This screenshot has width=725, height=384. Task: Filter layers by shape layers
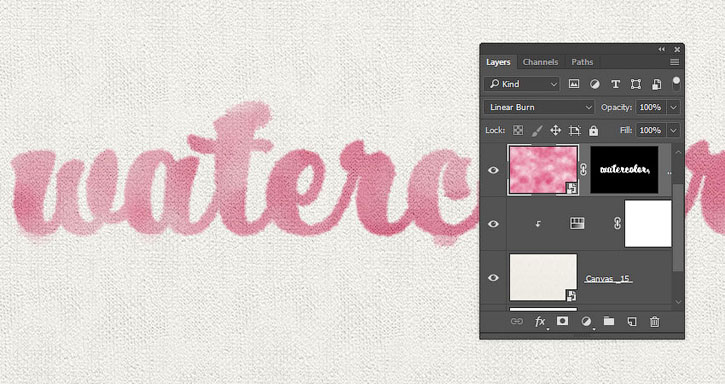point(636,84)
